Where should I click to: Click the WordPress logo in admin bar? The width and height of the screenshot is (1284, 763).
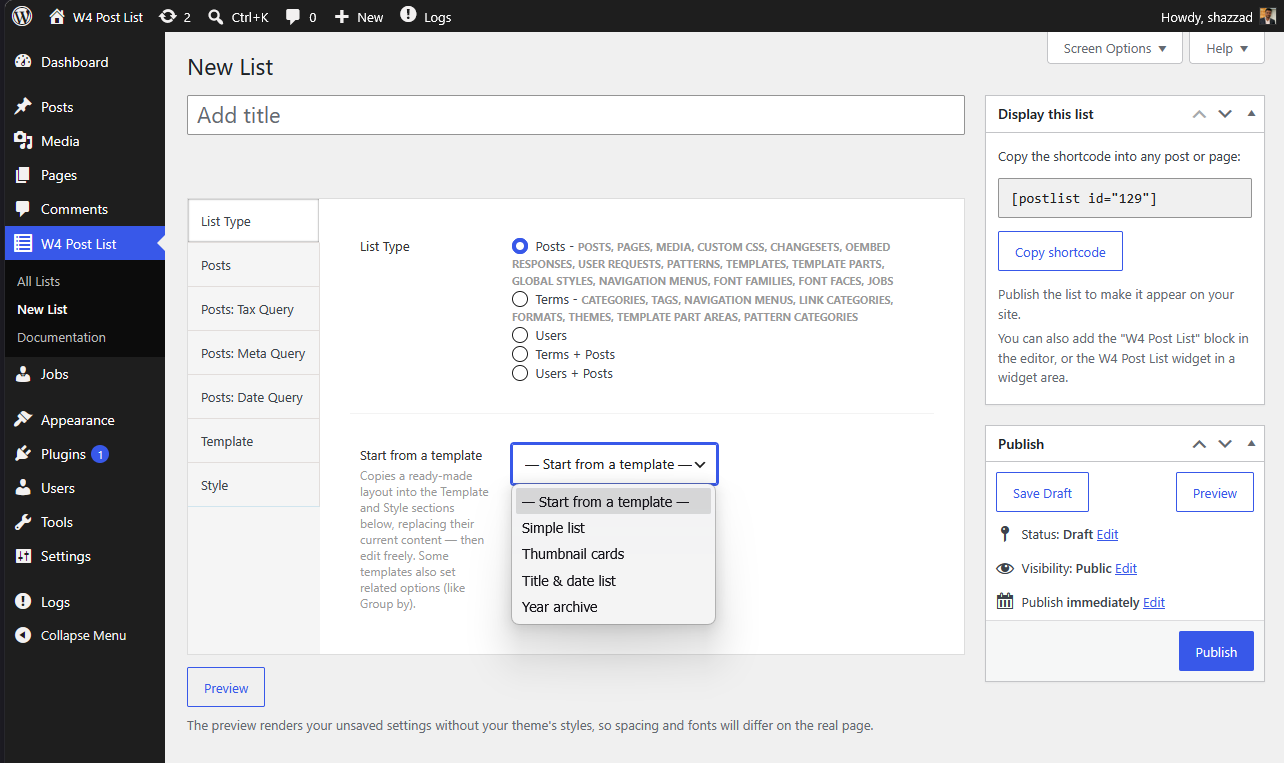point(22,17)
